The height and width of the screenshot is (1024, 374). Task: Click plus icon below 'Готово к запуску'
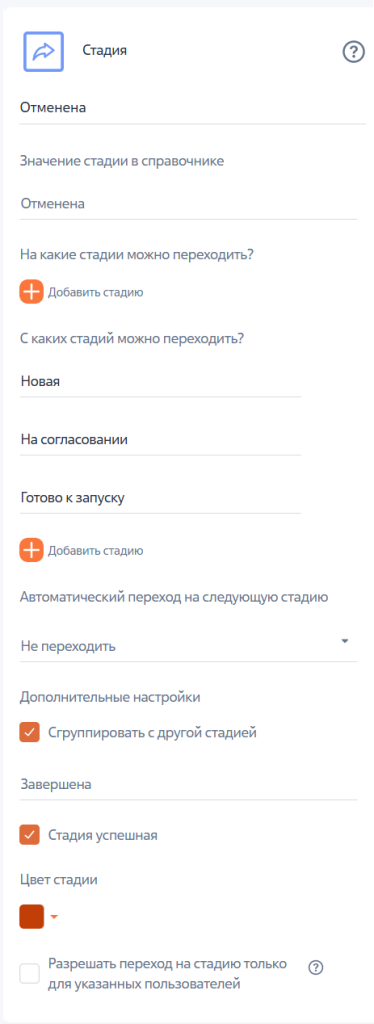coord(31,551)
